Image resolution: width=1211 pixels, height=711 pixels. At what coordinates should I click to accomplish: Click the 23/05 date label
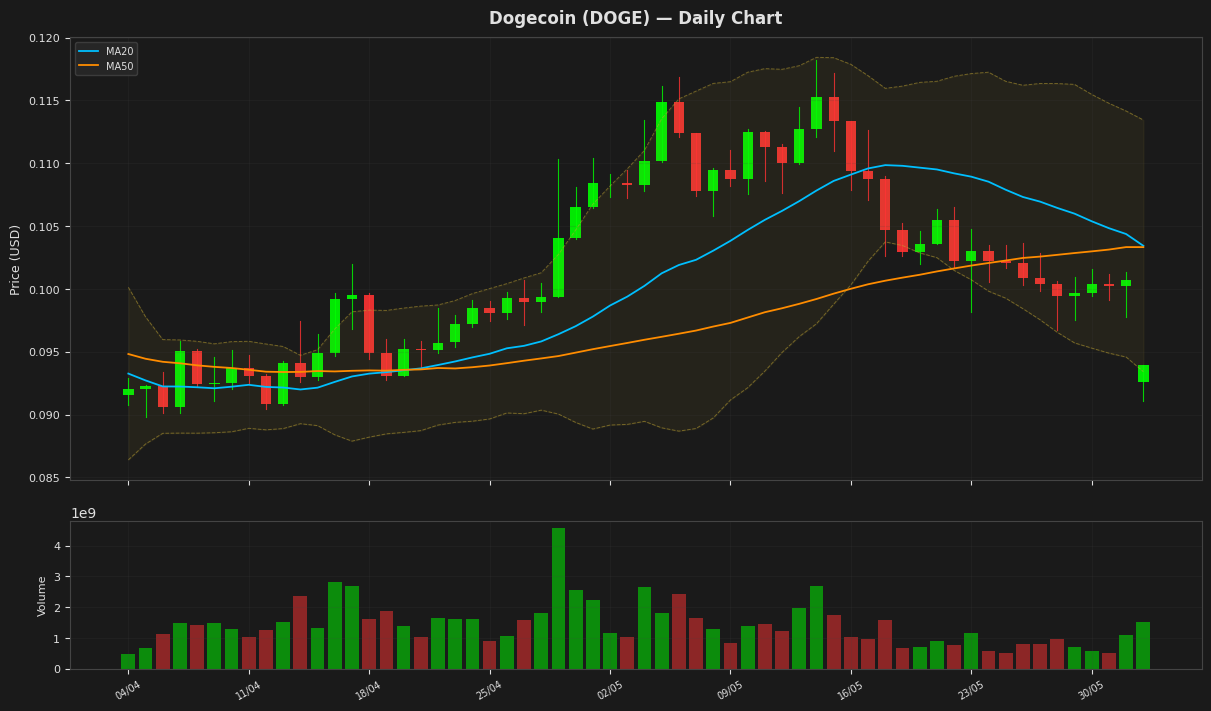click(x=971, y=690)
